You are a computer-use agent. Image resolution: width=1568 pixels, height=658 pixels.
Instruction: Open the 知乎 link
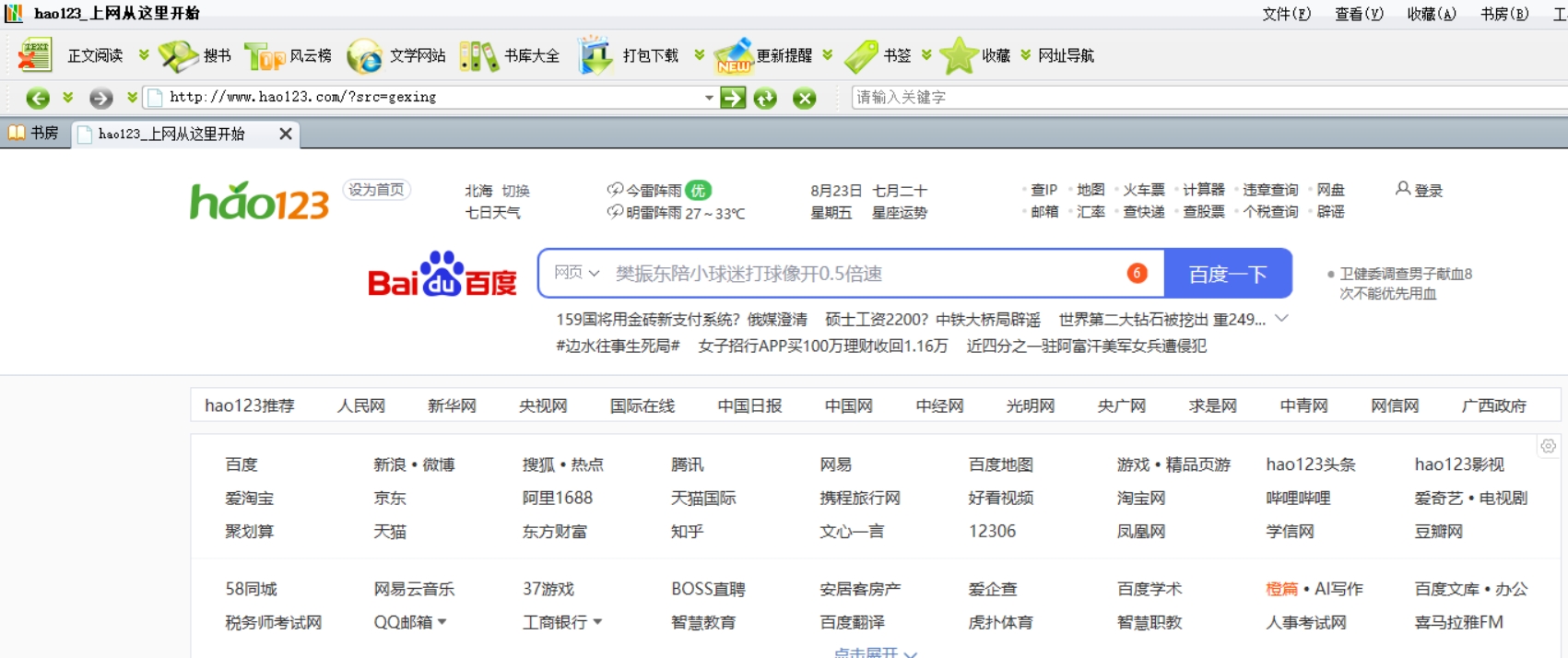[x=688, y=531]
